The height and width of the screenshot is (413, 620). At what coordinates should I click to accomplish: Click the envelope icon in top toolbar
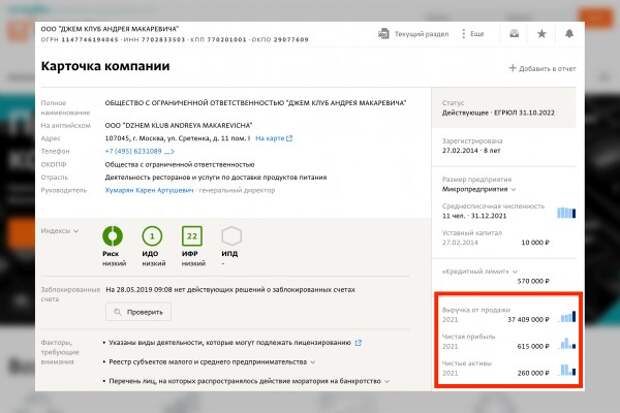(513, 34)
